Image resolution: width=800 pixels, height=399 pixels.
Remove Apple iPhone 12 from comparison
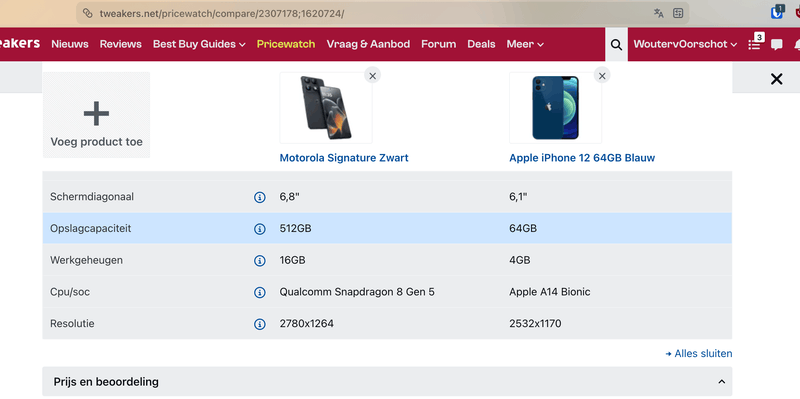(602, 76)
